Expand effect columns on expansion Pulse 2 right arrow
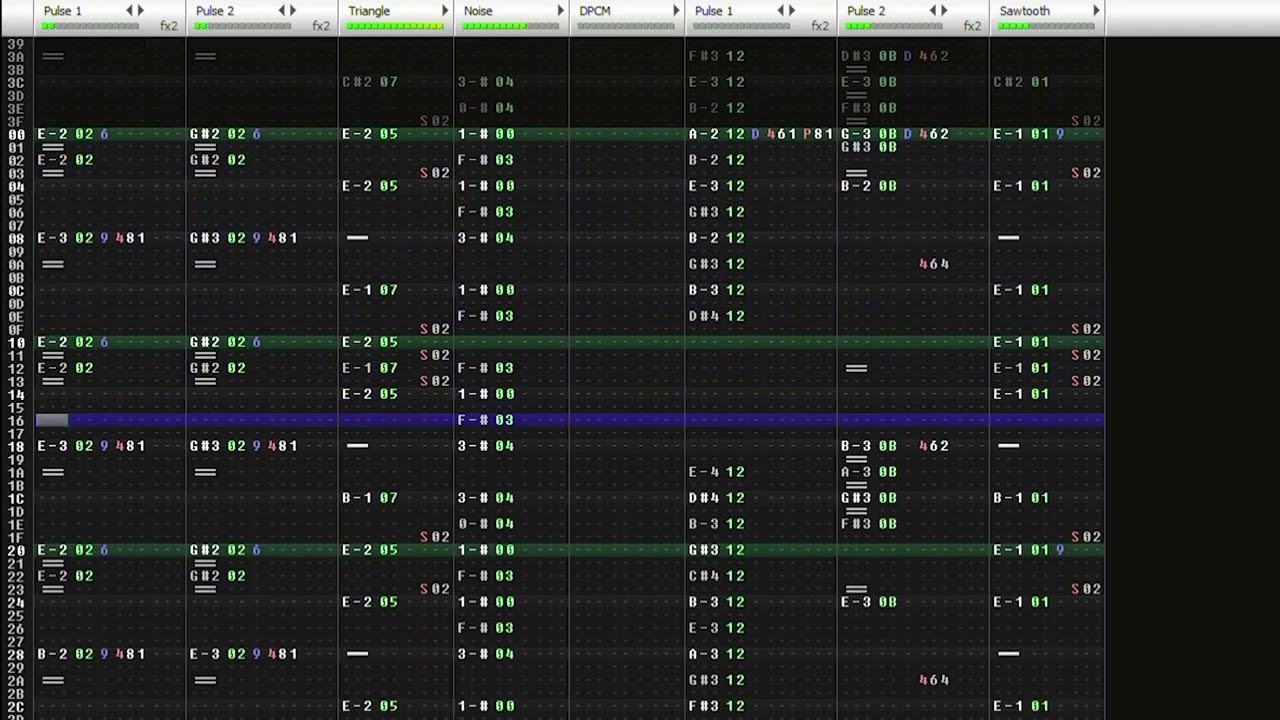The height and width of the screenshot is (720, 1280). (944, 11)
